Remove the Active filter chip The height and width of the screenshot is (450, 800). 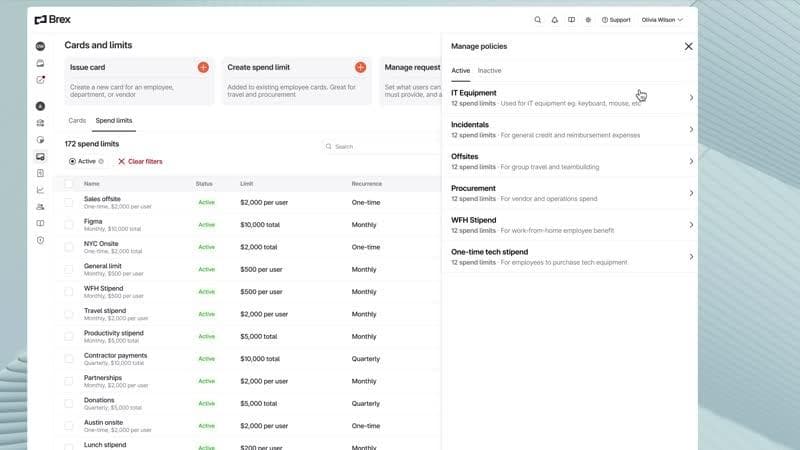pos(101,161)
